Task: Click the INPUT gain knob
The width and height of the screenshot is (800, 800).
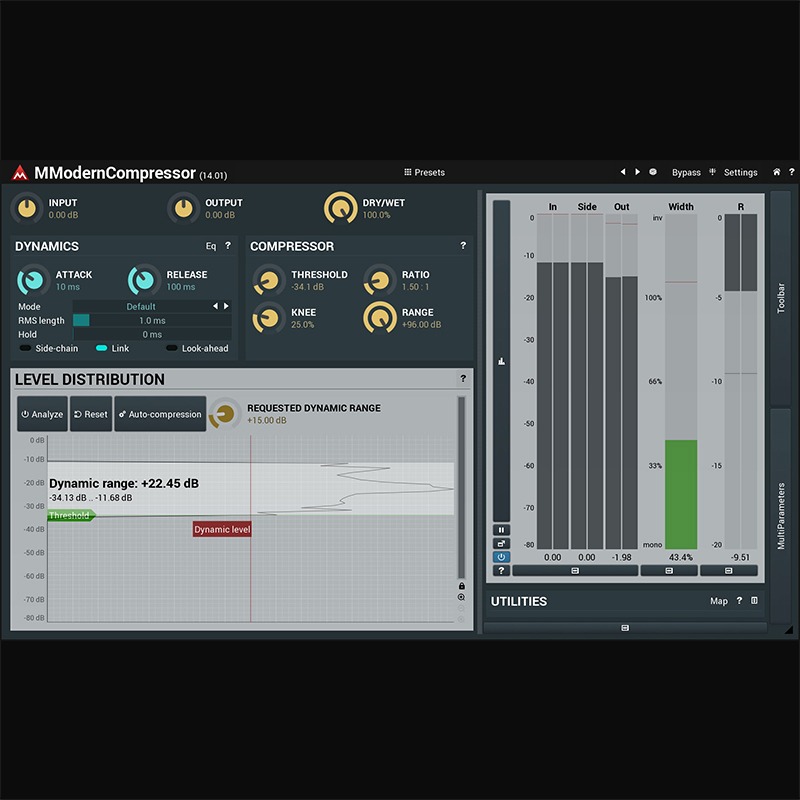Action: click(27, 208)
